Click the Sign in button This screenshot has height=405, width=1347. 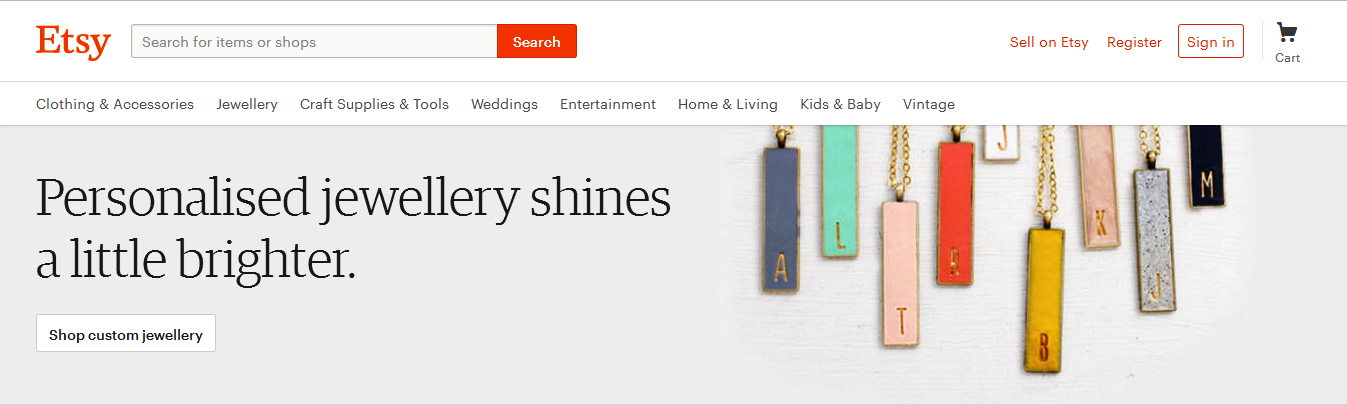tap(1211, 41)
